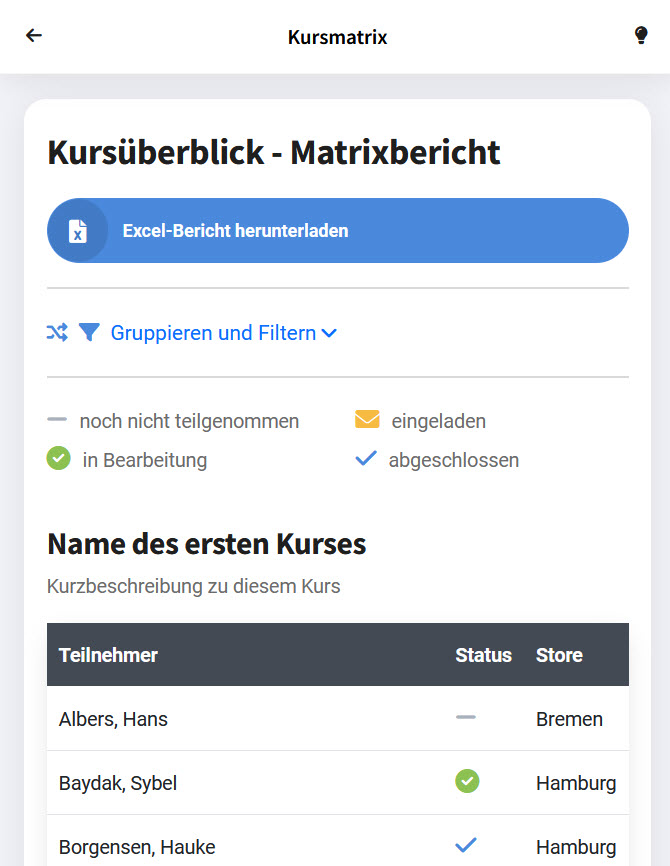Viewport: 670px width, 866px height.
Task: Click the funnel filter icon
Action: click(x=89, y=333)
